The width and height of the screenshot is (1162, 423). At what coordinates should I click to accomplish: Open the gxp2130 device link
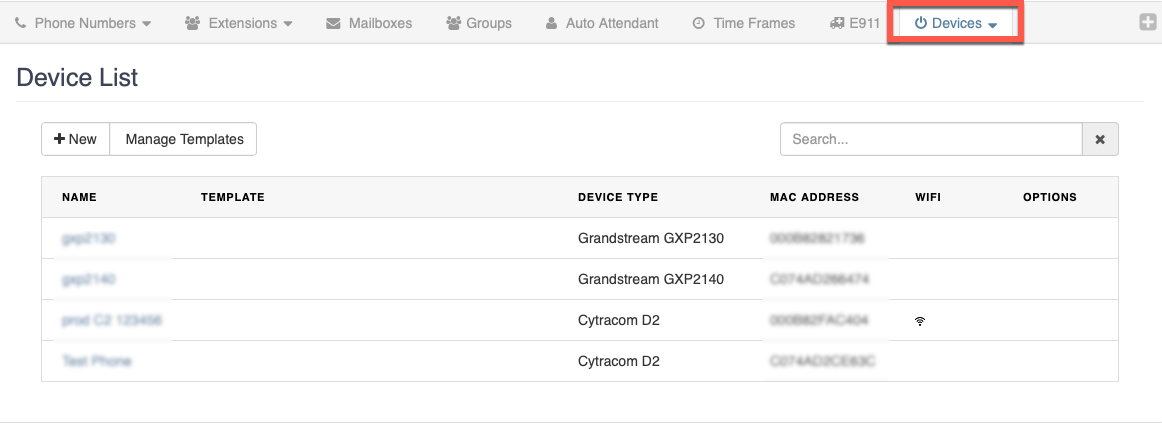tap(89, 239)
